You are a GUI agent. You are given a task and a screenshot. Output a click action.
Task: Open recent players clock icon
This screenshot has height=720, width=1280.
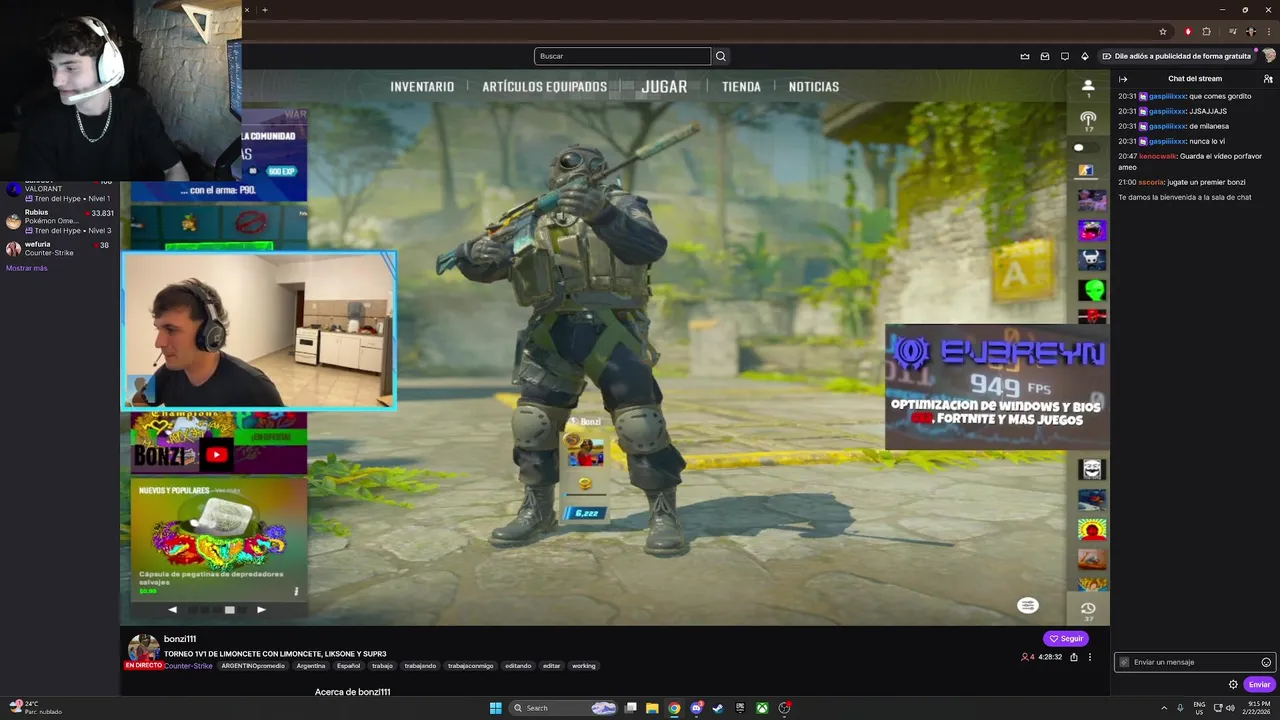pyautogui.click(x=1088, y=609)
